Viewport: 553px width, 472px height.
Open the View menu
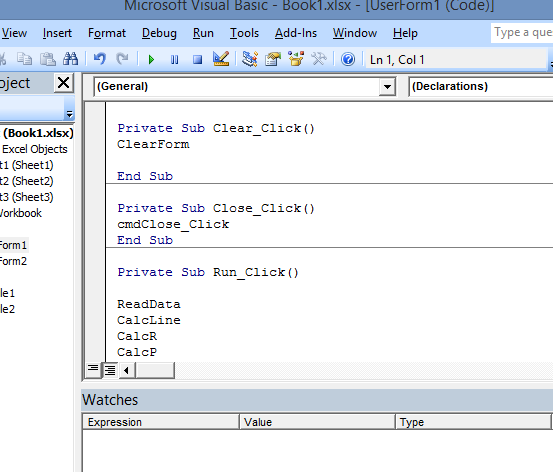(x=14, y=33)
